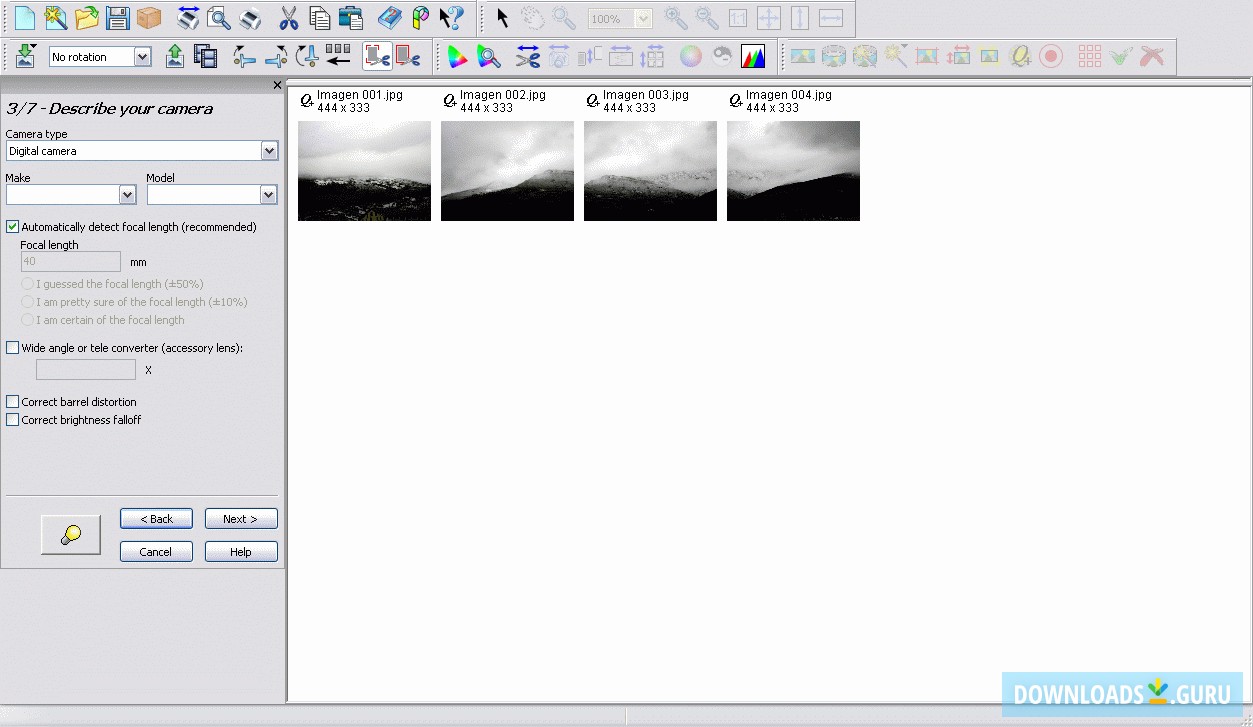1253x727 pixels.
Task: Select the Print Preview tool
Action: 217,18
